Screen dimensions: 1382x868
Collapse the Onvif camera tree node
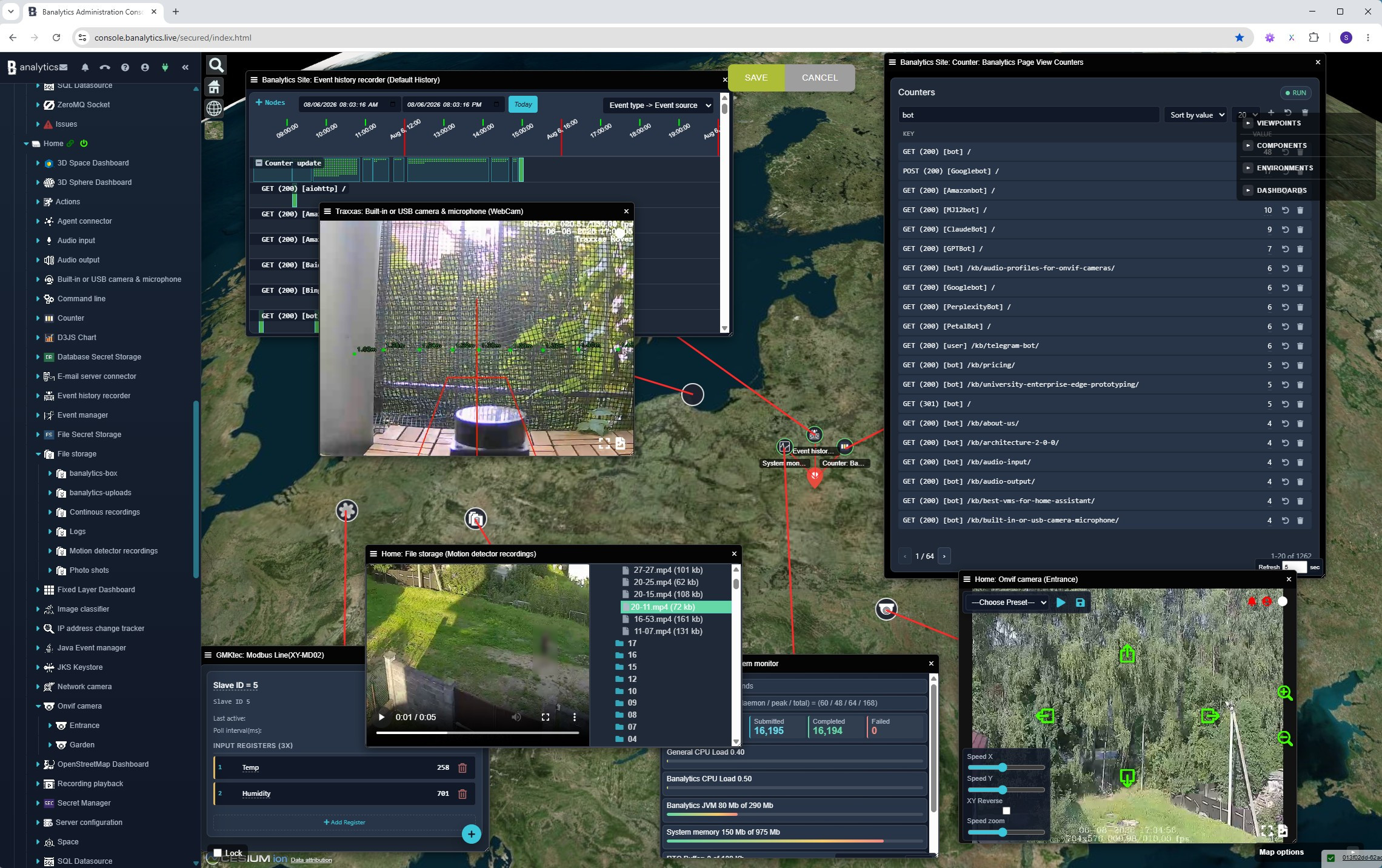(x=38, y=706)
